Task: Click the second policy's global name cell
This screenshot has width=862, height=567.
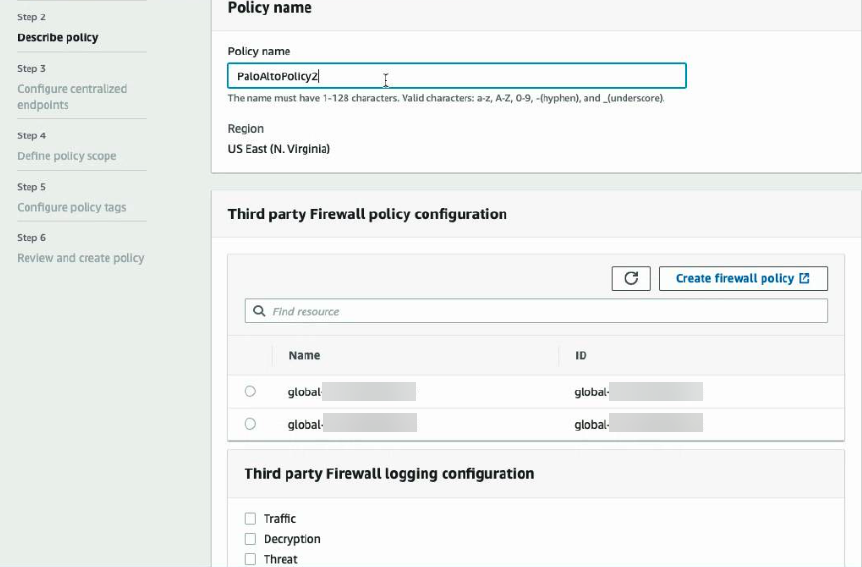Action: coord(351,424)
